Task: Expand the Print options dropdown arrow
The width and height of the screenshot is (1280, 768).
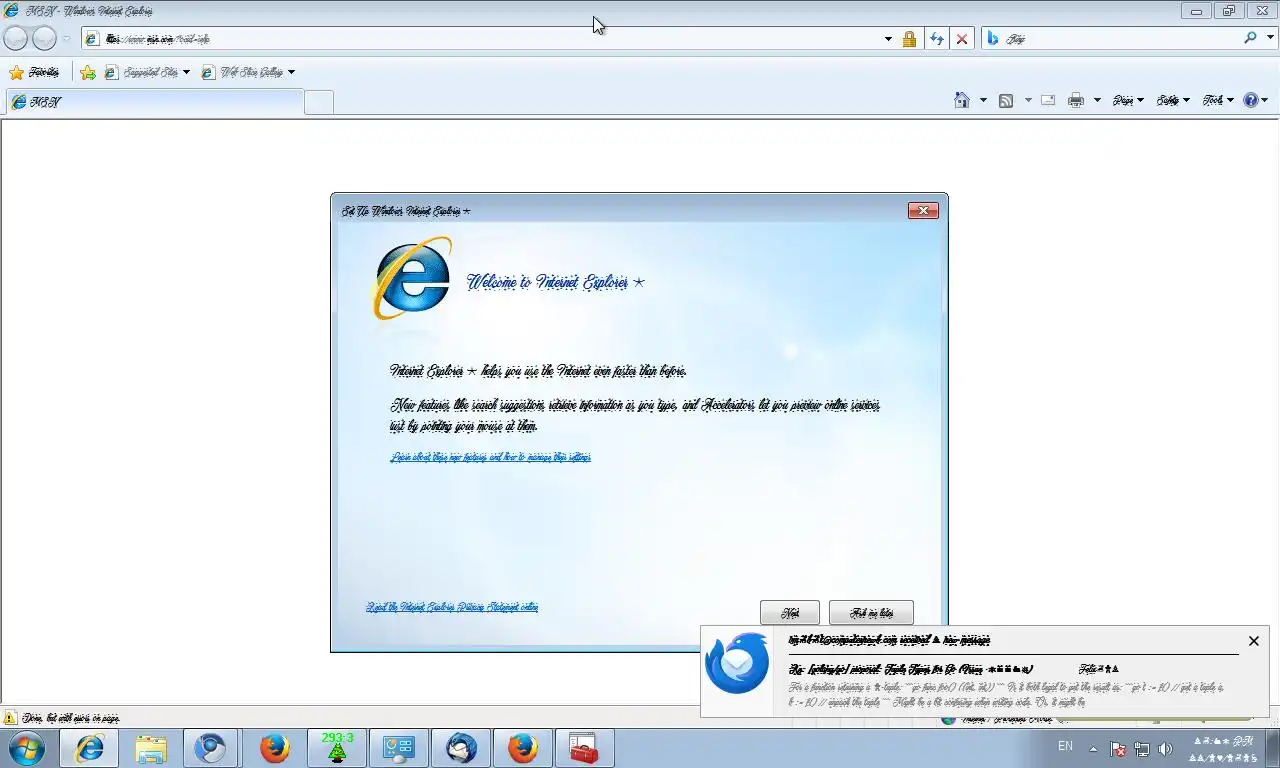Action: pos(1097,100)
